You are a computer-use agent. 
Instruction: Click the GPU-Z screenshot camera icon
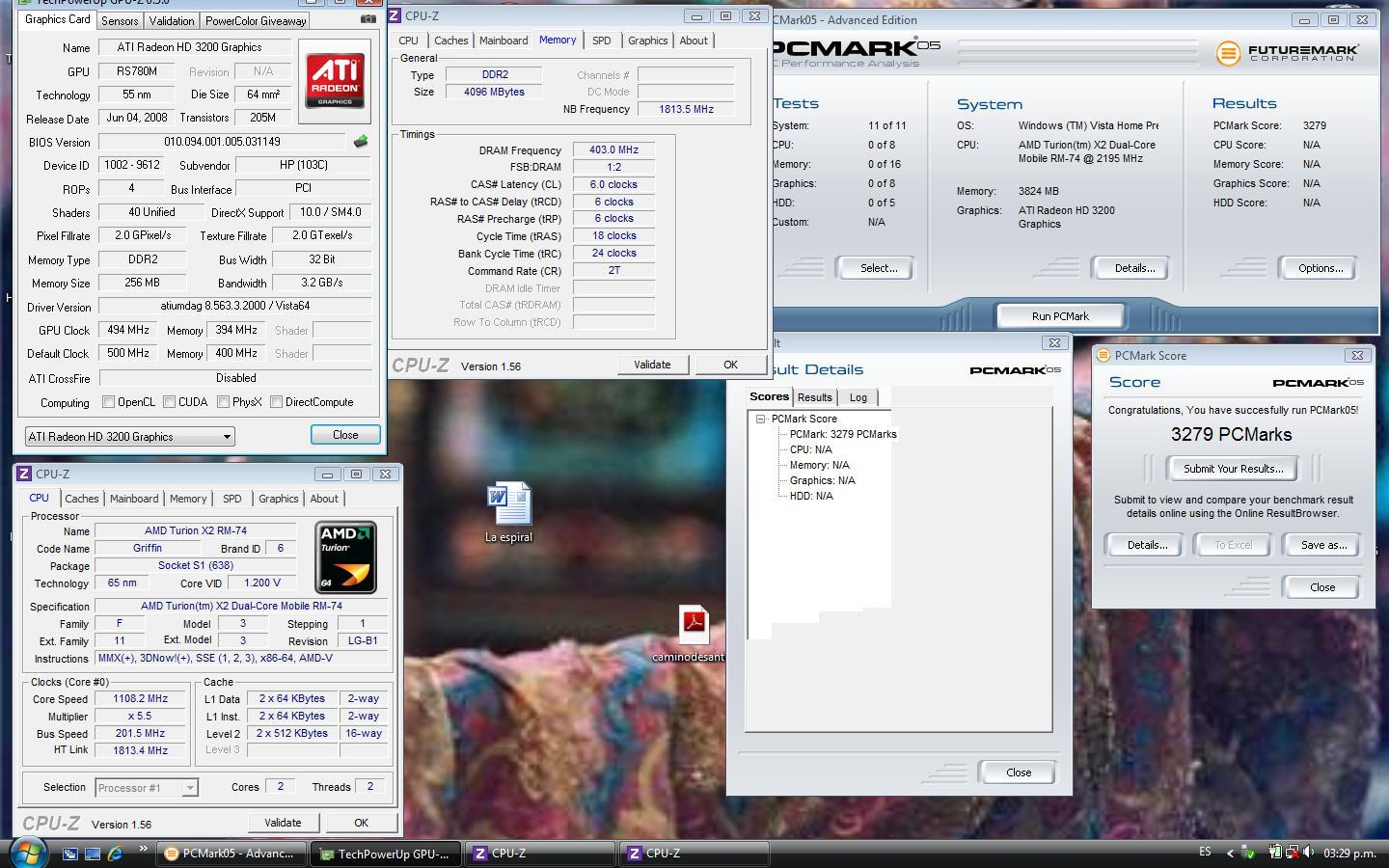pyautogui.click(x=368, y=18)
